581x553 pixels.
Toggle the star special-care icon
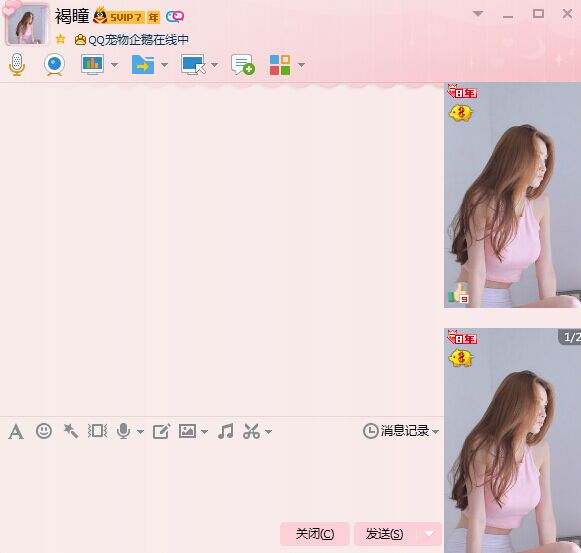60,39
